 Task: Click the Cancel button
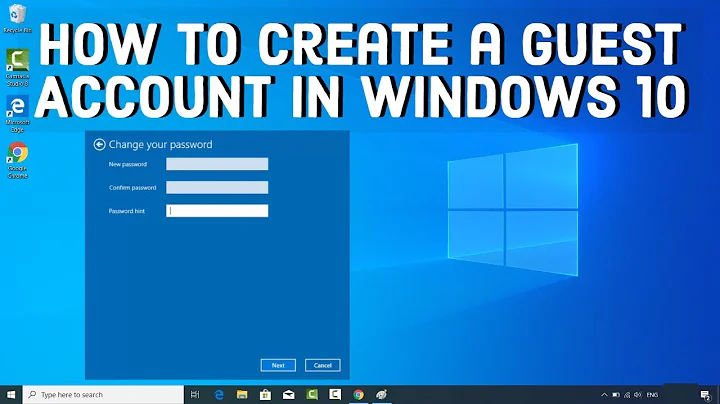[323, 365]
